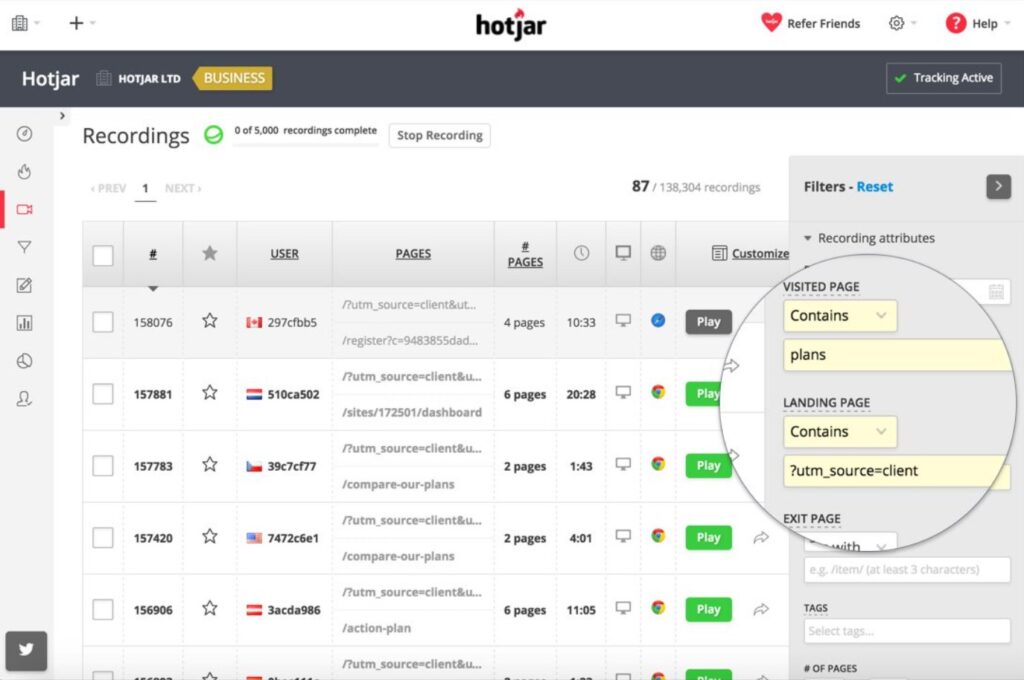This screenshot has height=680, width=1024.
Task: Open Hotjar settings via gear icon
Action: (898, 22)
